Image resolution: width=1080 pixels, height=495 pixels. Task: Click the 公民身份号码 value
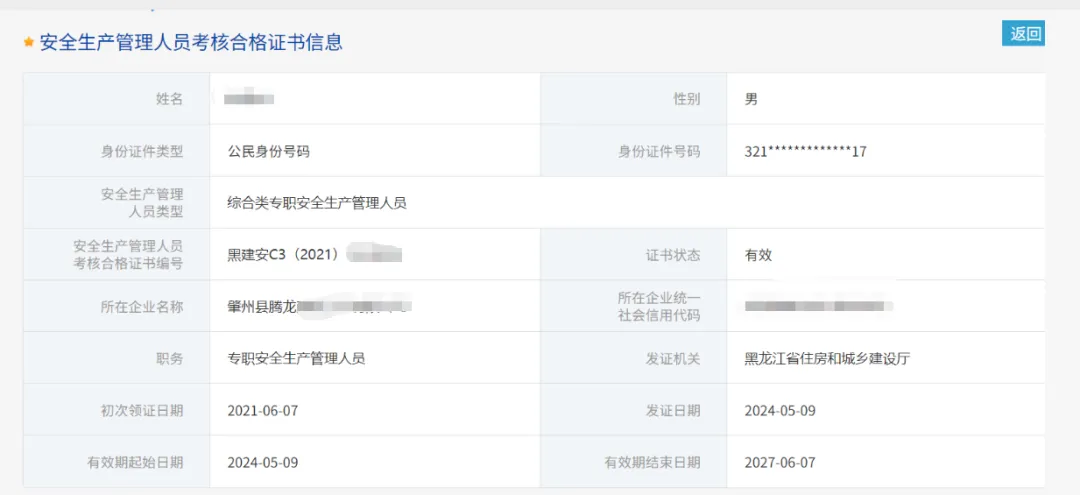pyautogui.click(x=268, y=151)
